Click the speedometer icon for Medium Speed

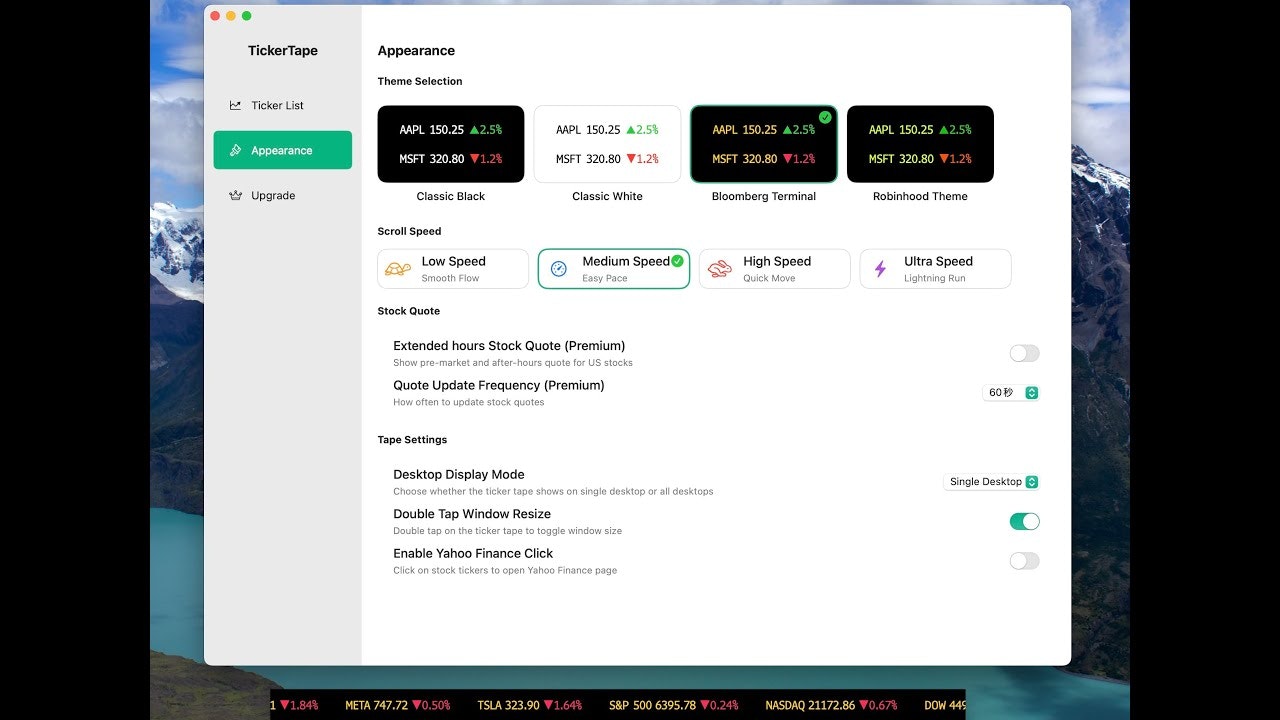(559, 269)
